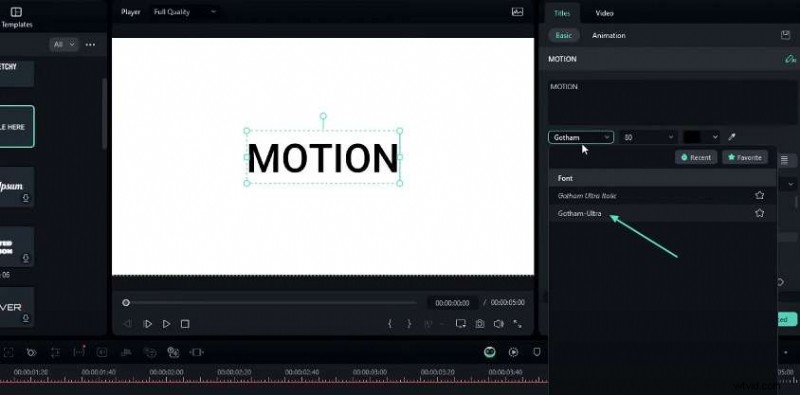Open the All filter dropdown in templates
Viewport: 800px width, 395px height.
click(x=64, y=45)
